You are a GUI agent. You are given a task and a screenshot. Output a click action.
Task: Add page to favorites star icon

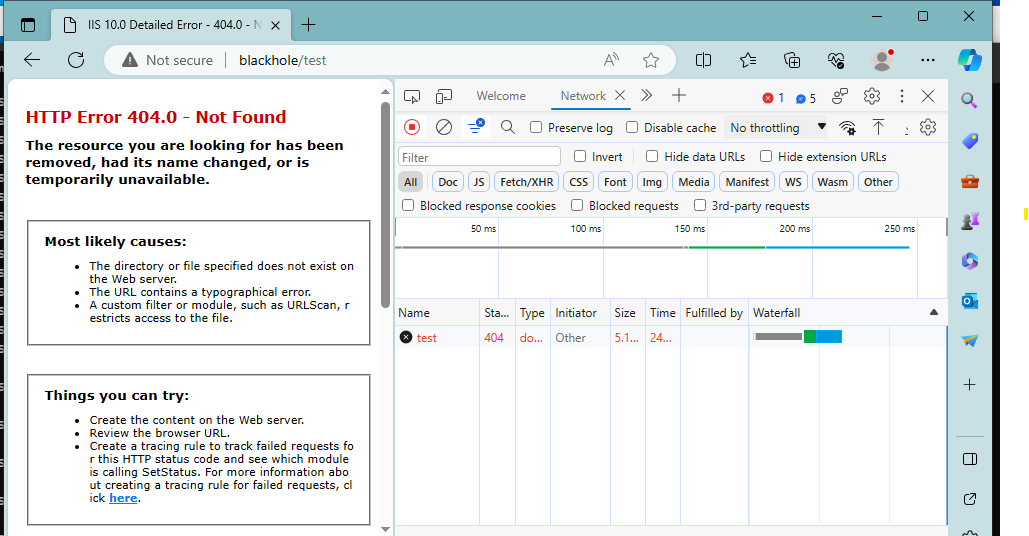(x=650, y=60)
